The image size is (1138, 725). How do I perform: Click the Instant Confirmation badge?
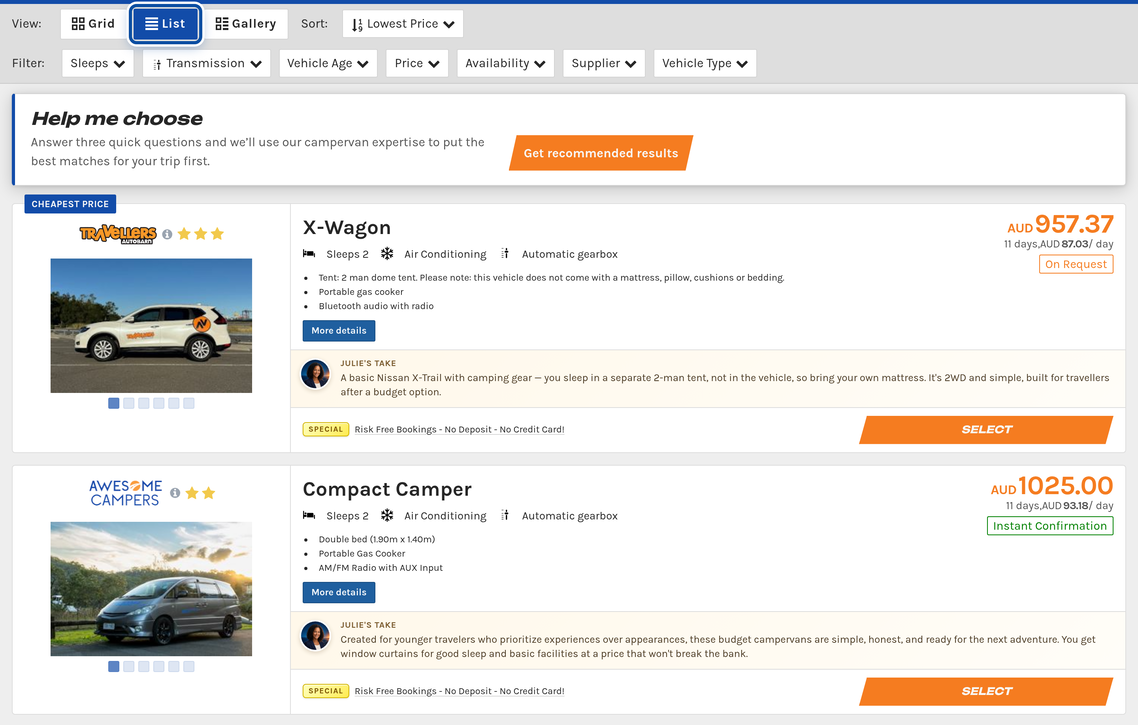point(1049,526)
